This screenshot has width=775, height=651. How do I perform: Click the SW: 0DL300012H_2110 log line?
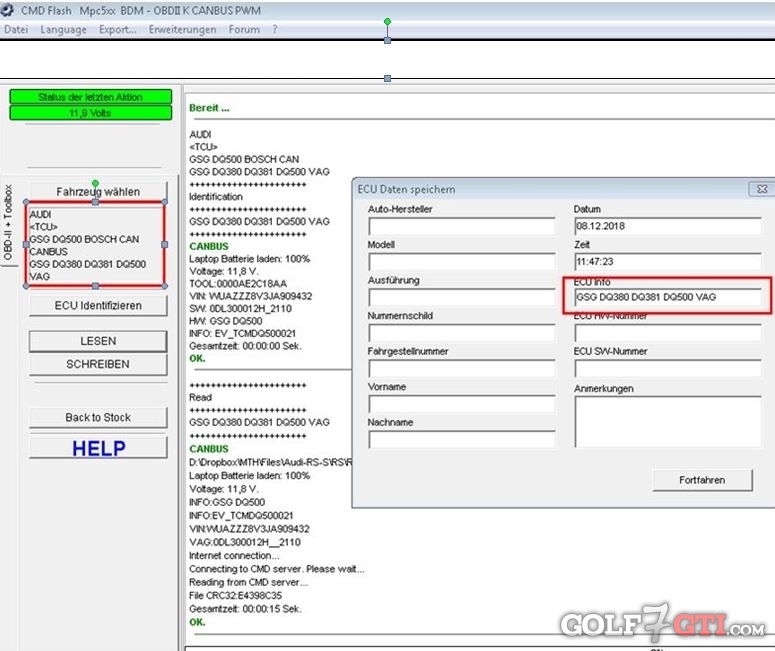tap(240, 308)
